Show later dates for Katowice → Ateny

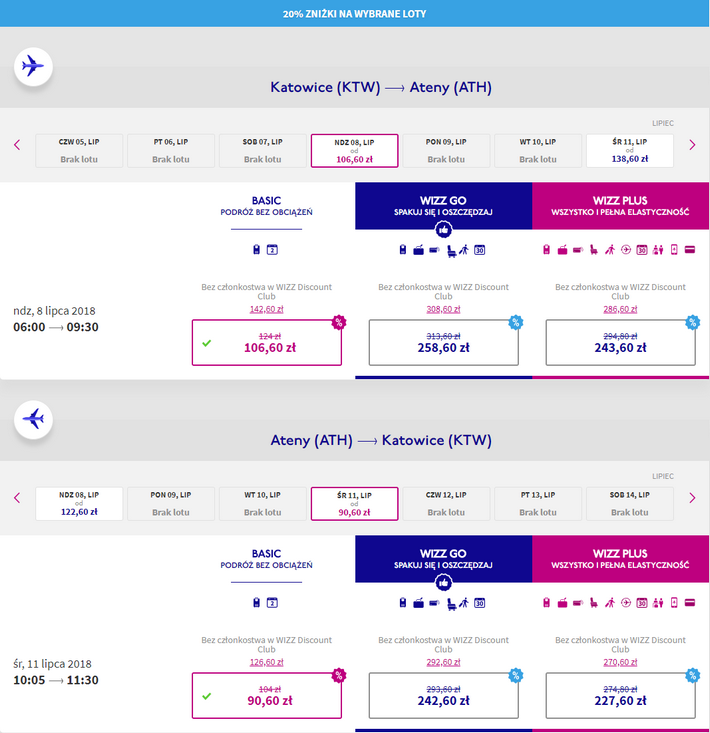coord(692,145)
